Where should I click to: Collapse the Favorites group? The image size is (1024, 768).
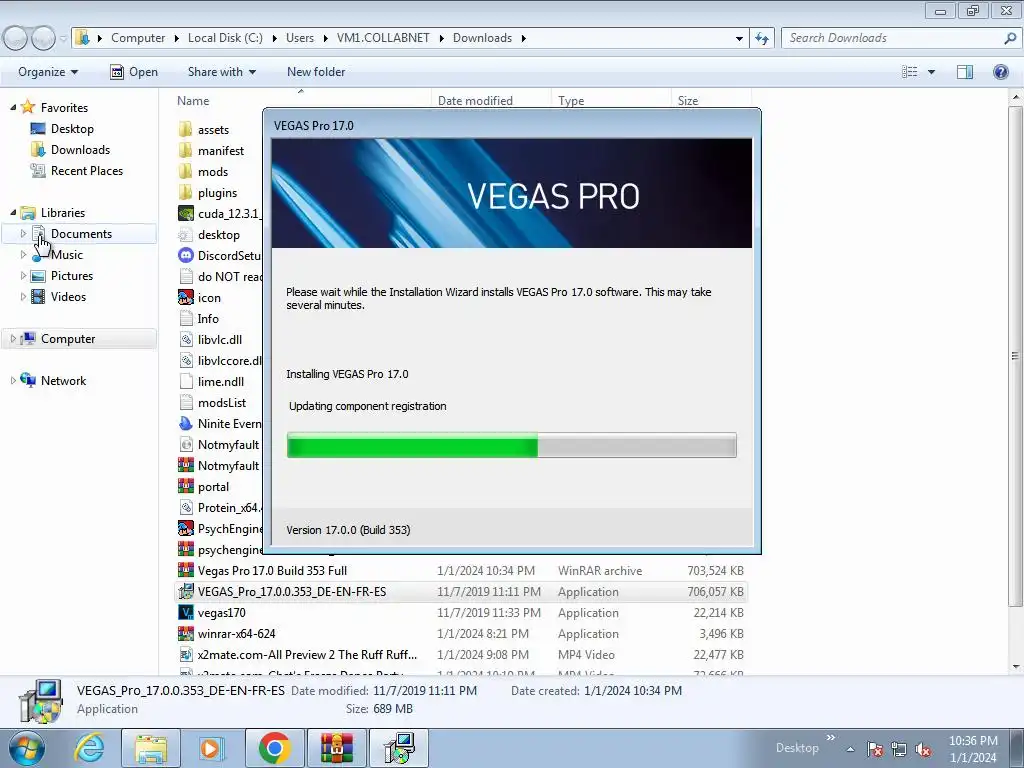pos(13,107)
